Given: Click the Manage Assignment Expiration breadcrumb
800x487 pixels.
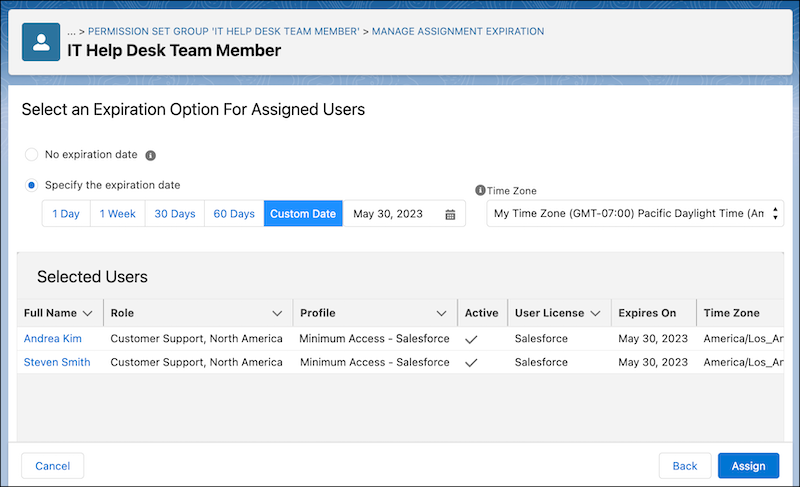Looking at the screenshot, I should click(x=458, y=31).
